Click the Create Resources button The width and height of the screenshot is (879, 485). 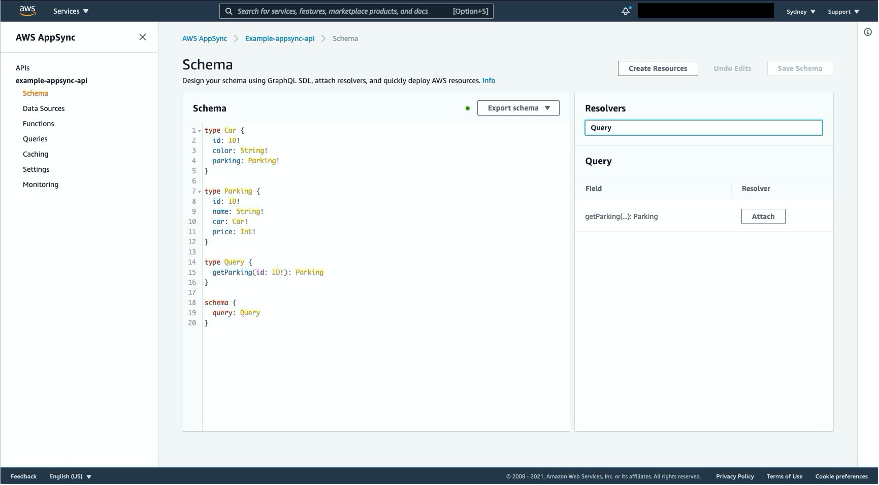657,68
